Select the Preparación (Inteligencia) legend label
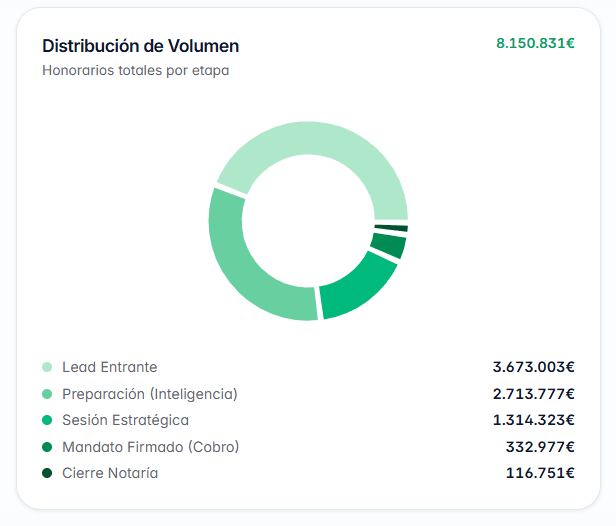 [150, 394]
